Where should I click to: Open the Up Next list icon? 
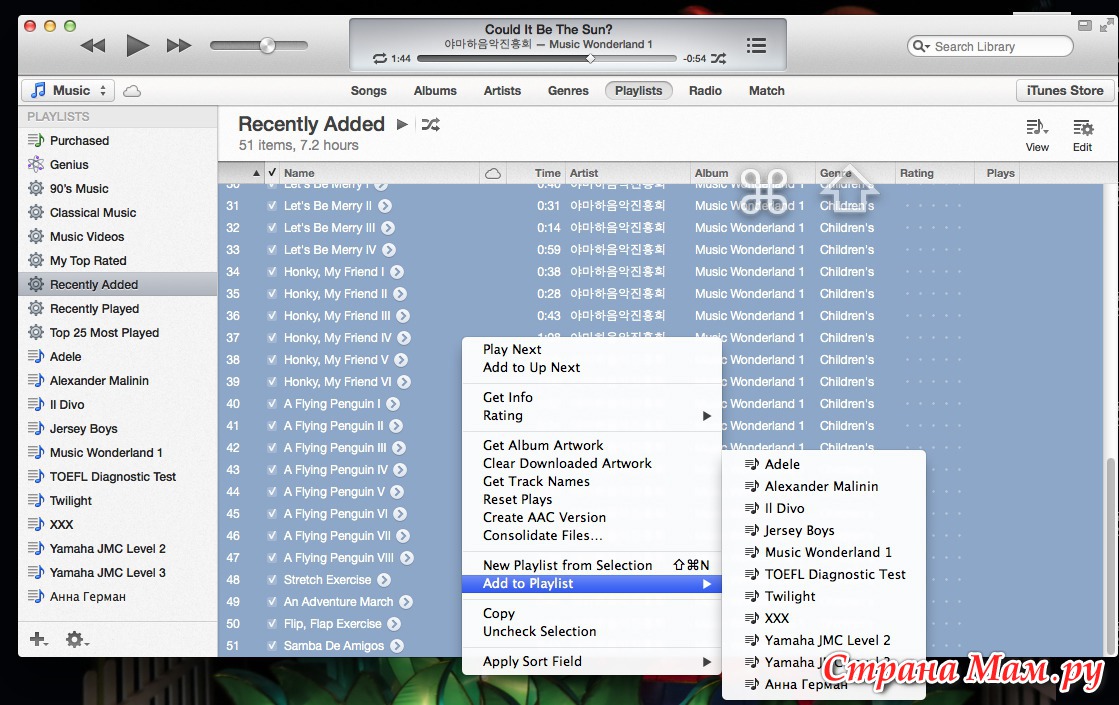(x=756, y=46)
